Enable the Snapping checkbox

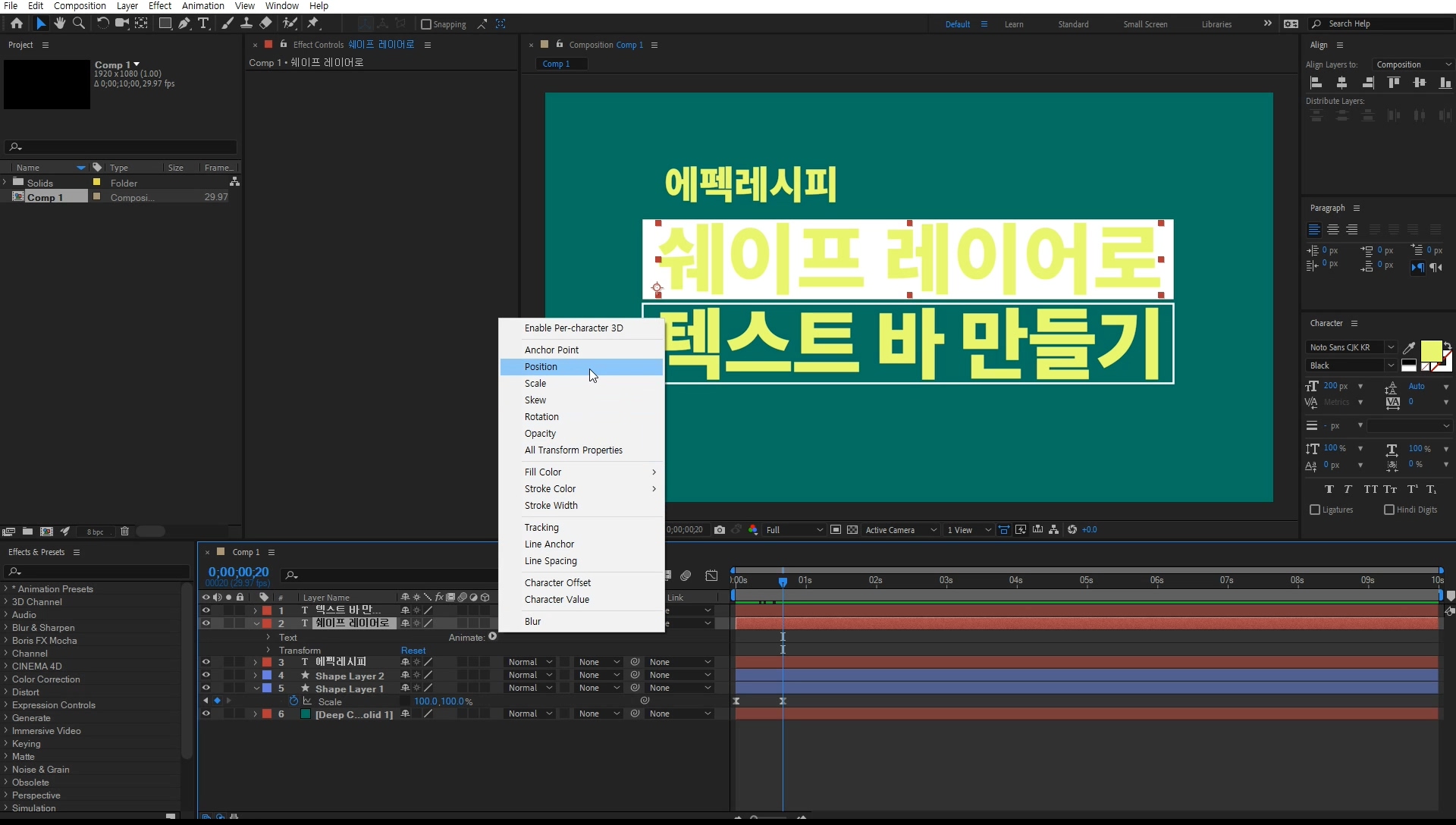click(x=426, y=24)
